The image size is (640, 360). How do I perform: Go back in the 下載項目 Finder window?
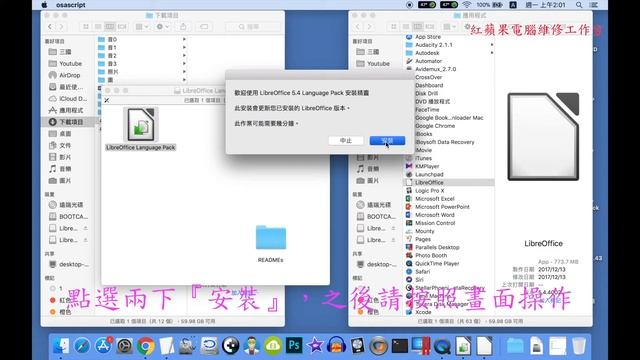pos(50,27)
